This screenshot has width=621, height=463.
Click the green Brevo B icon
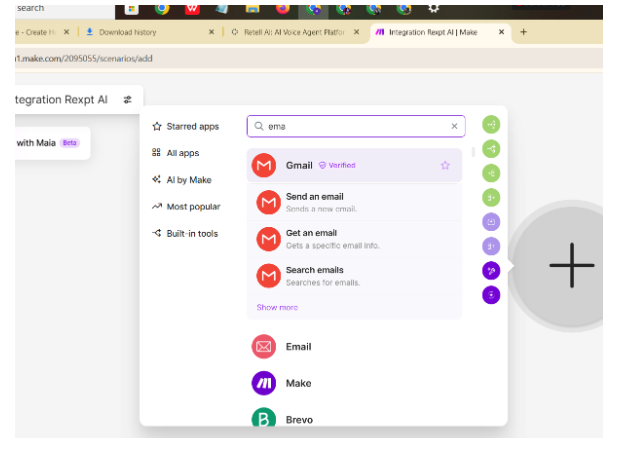tap(264, 418)
